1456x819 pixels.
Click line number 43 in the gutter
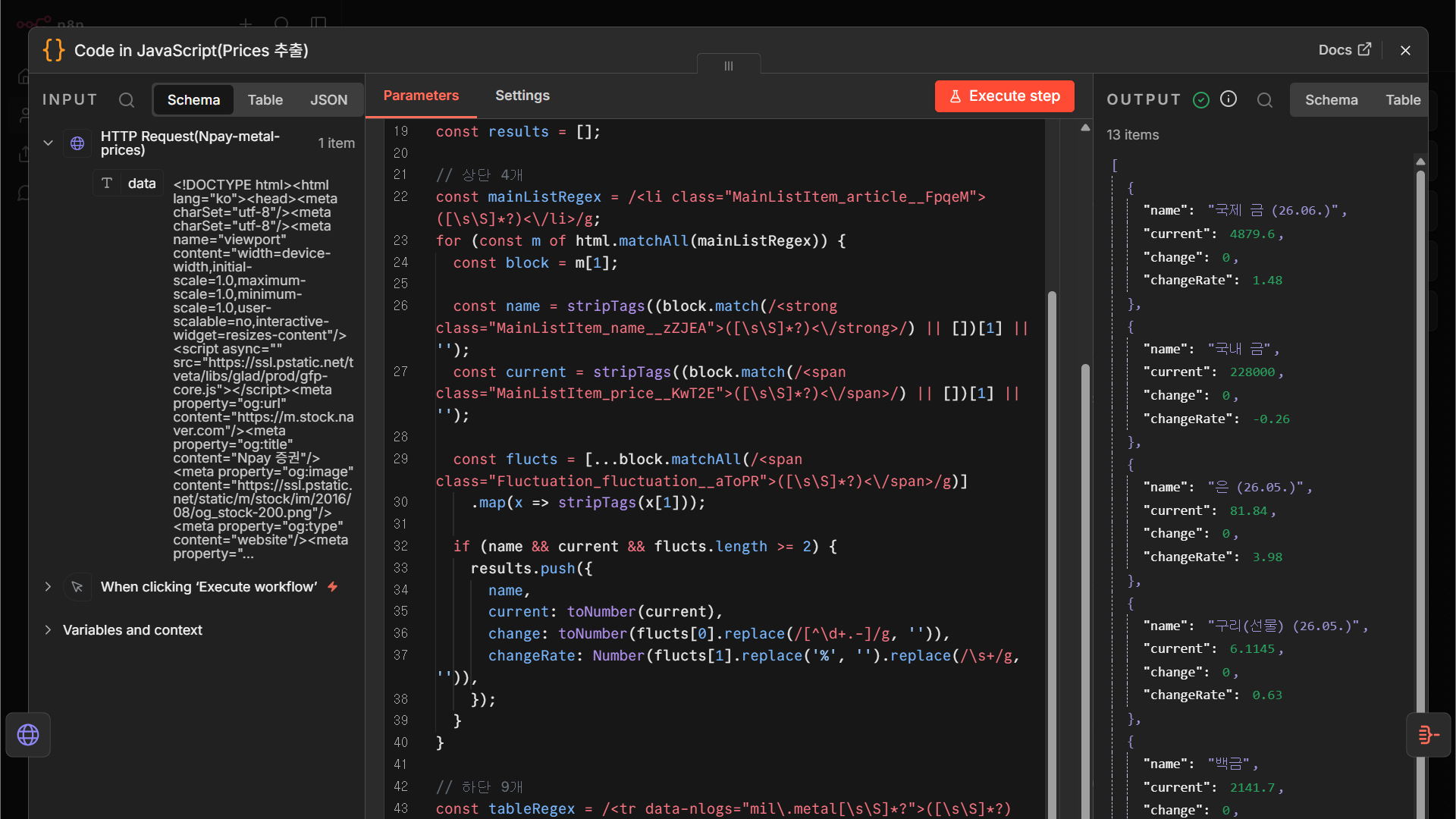pos(400,808)
